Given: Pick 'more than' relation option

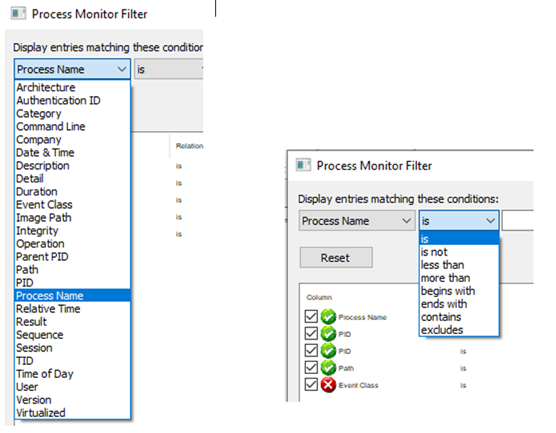Looking at the screenshot, I should coord(459,278).
